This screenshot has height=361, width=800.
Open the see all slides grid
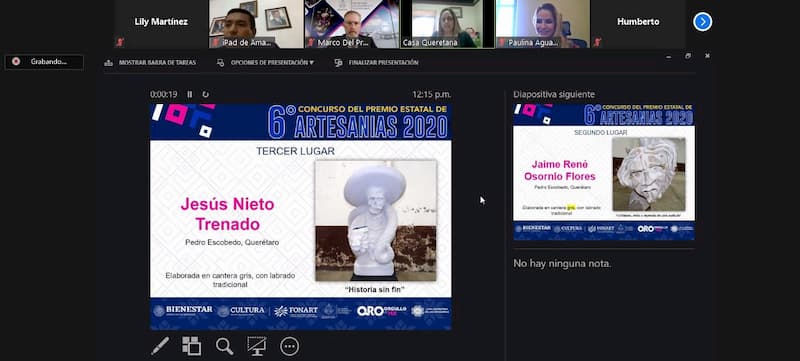pos(192,346)
